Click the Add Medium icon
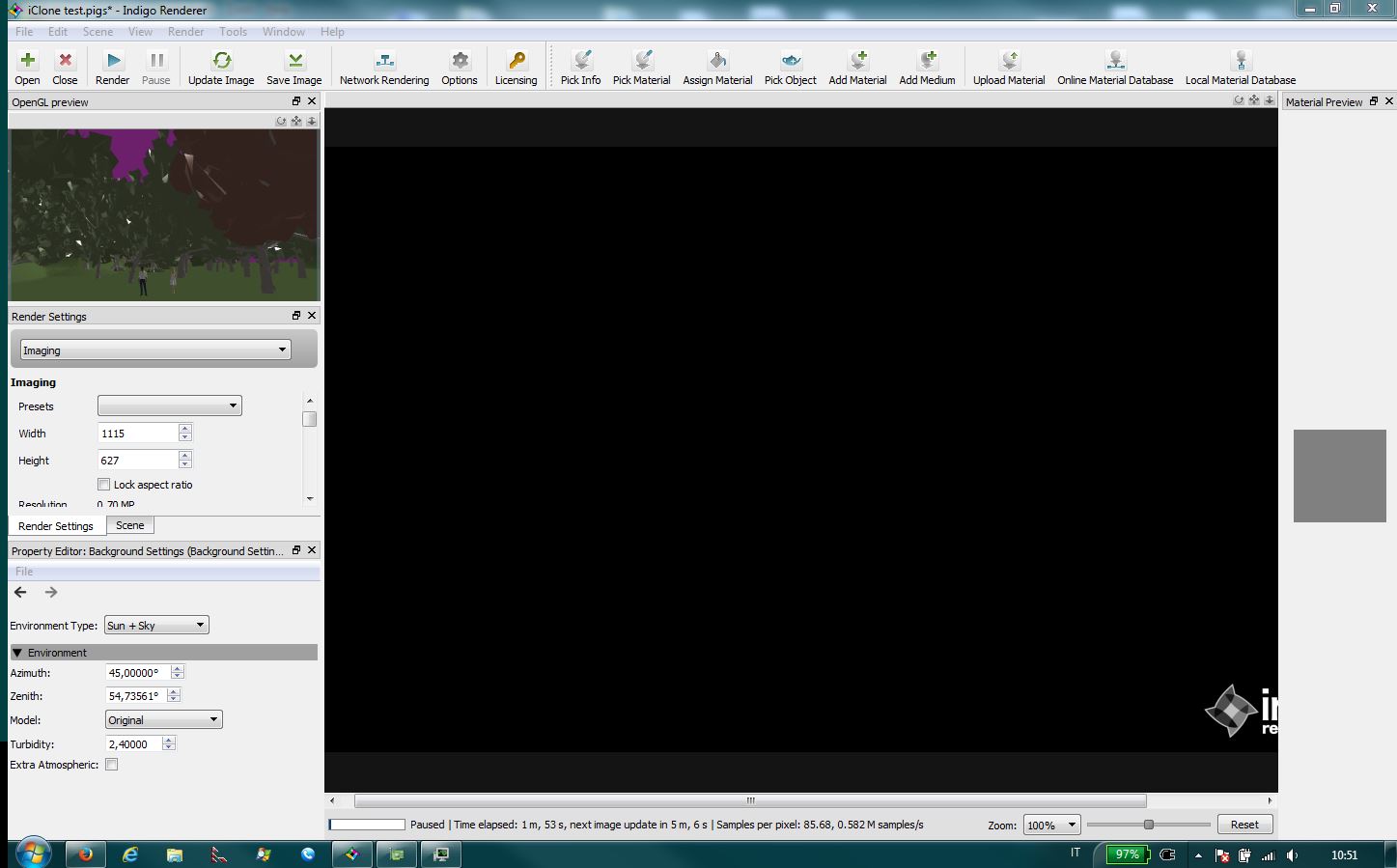The image size is (1397, 868). (927, 62)
